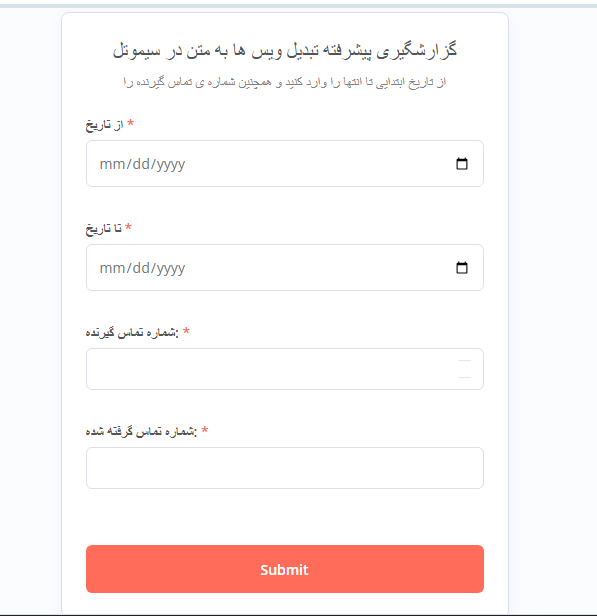
Task: Select month segment in the از تاریخ date field
Action: click(x=112, y=164)
